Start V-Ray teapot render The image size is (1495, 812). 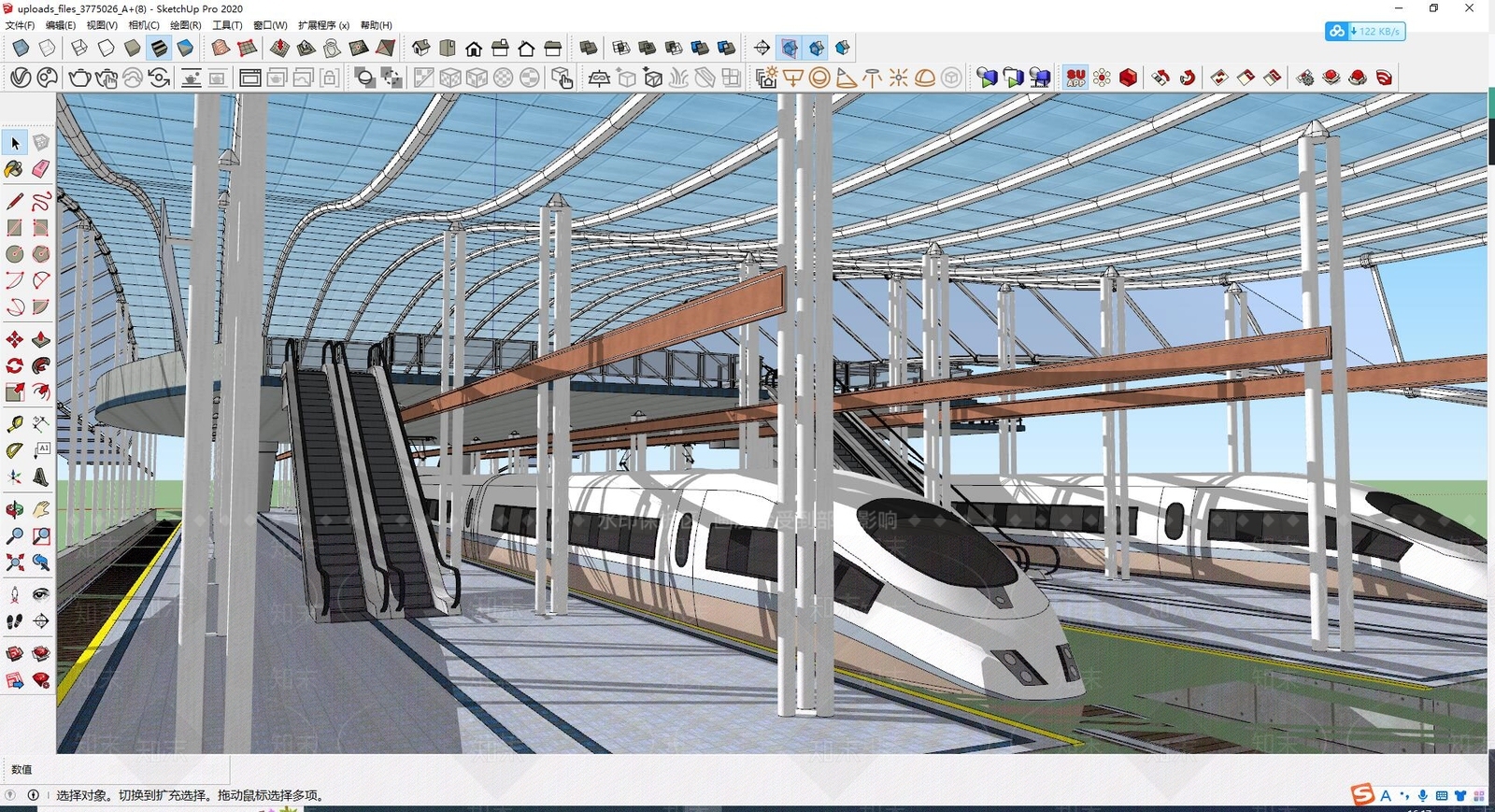click(79, 78)
